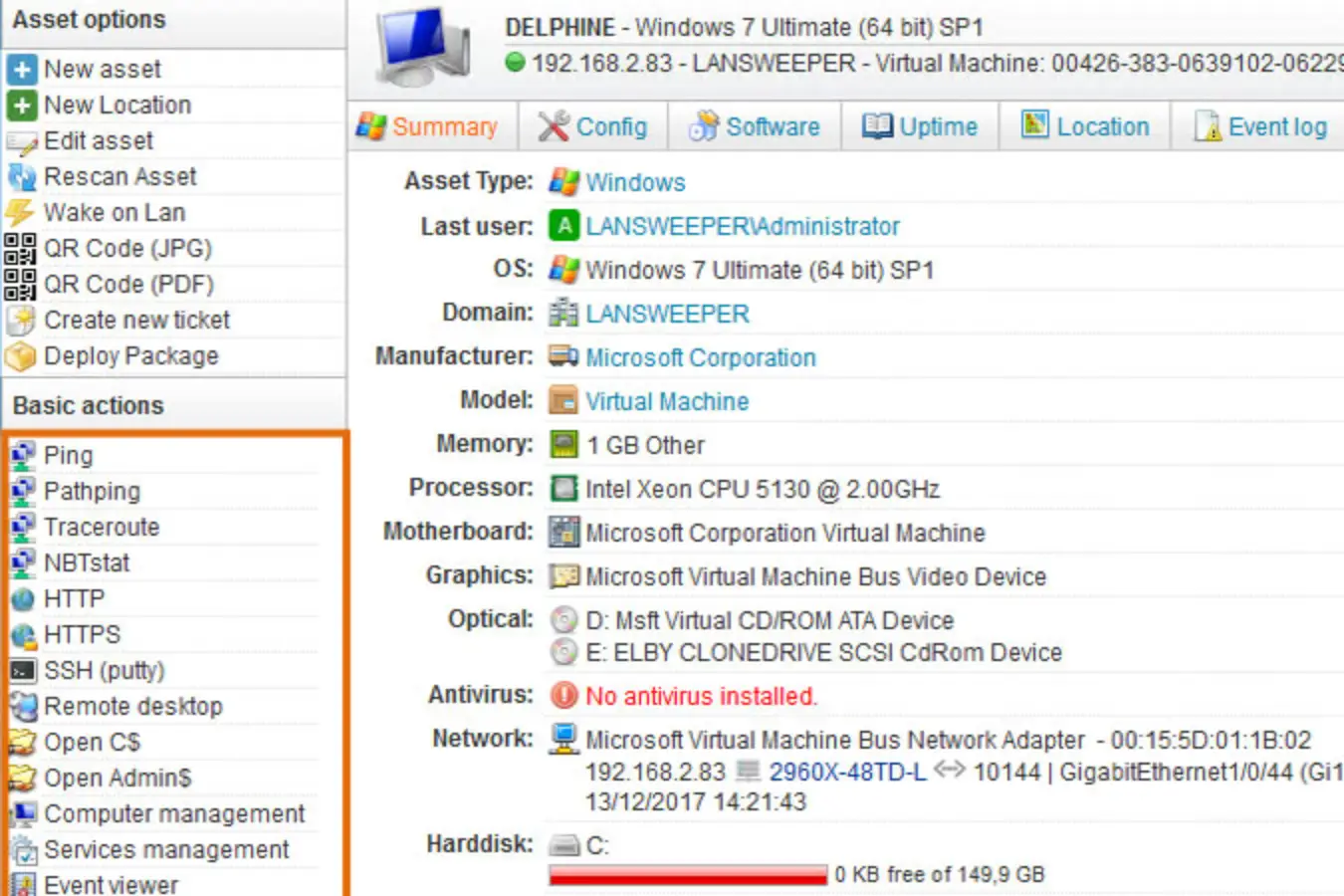
Task: Click the Wake on Lan lightning icon
Action: (20, 213)
